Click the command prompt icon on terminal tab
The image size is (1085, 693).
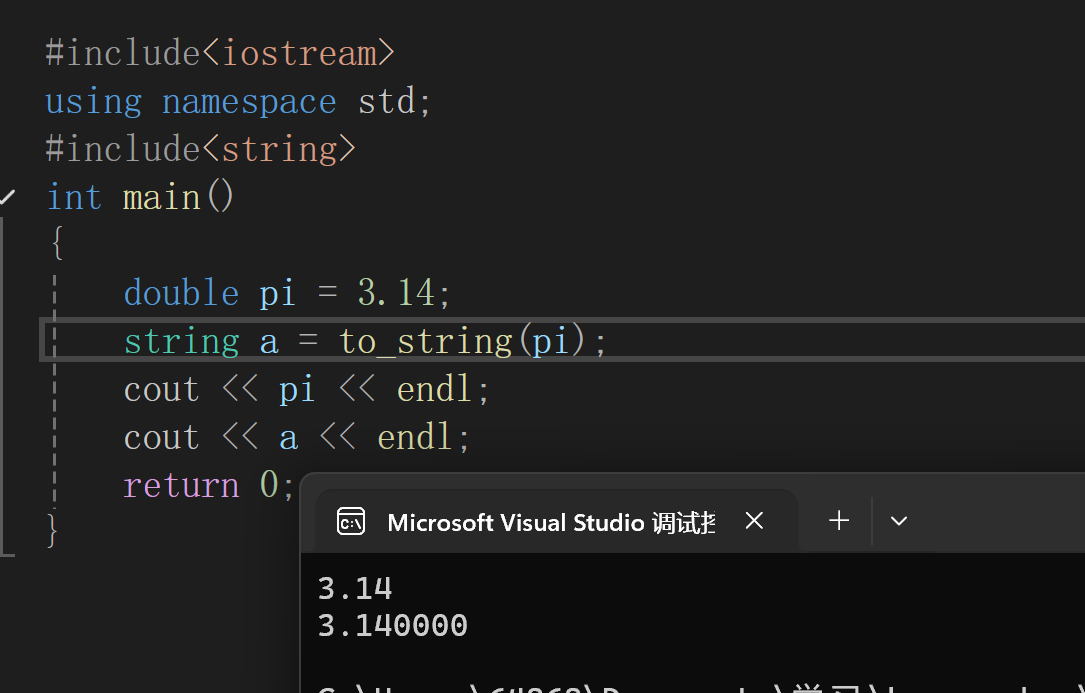[350, 521]
